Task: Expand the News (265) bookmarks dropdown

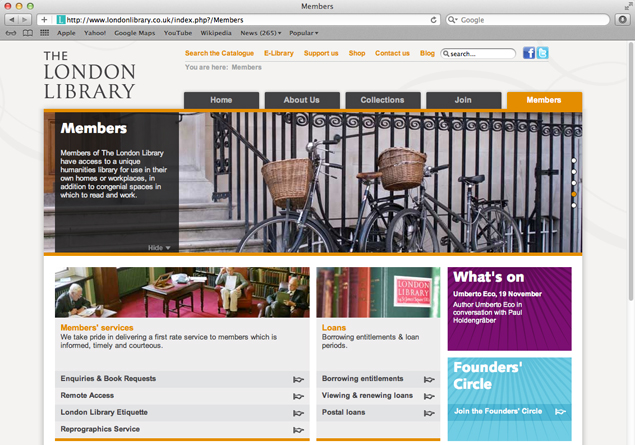Action: pos(260,33)
